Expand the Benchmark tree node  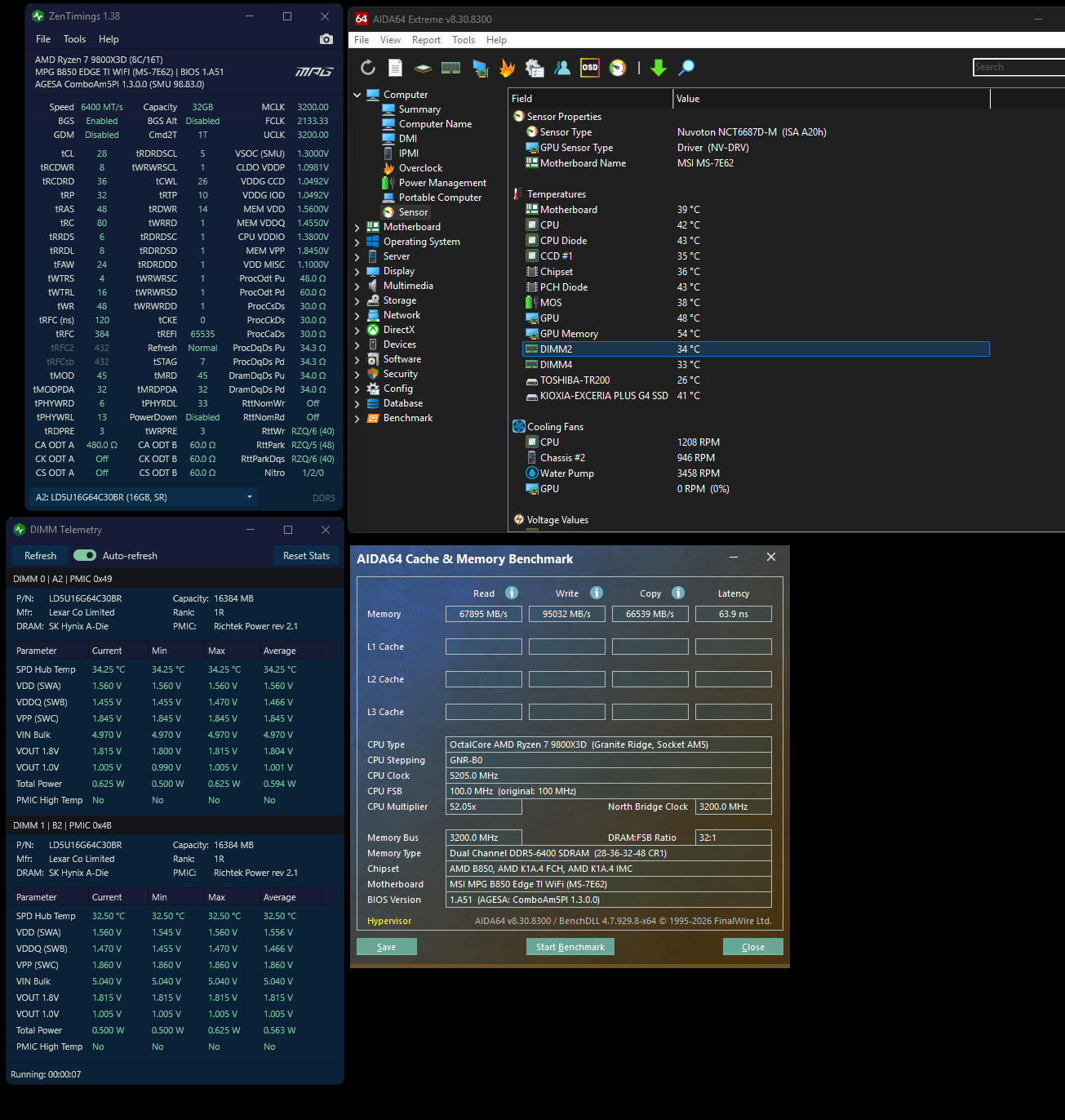pos(357,418)
